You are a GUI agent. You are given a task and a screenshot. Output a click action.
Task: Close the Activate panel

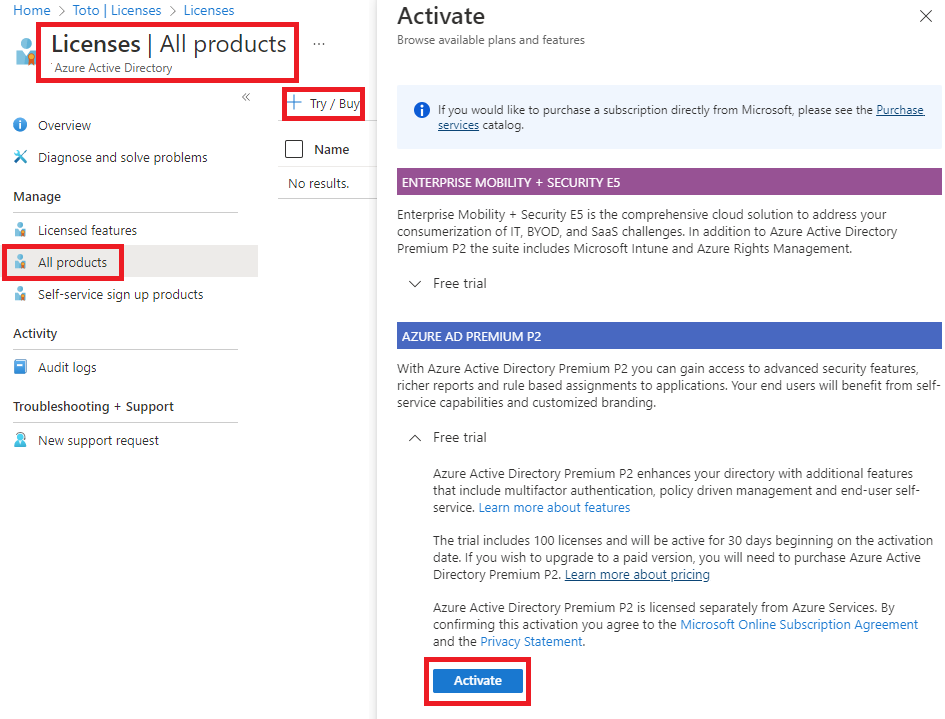tap(926, 16)
